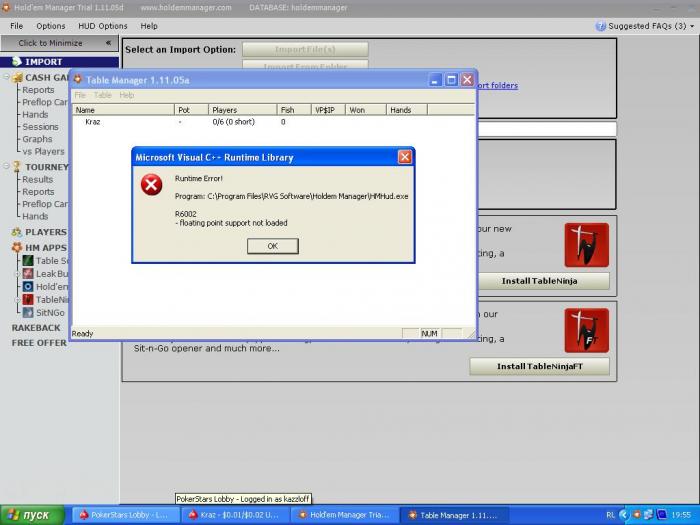
Task: Click OK in the Runtime Error dialog
Action: [272, 246]
